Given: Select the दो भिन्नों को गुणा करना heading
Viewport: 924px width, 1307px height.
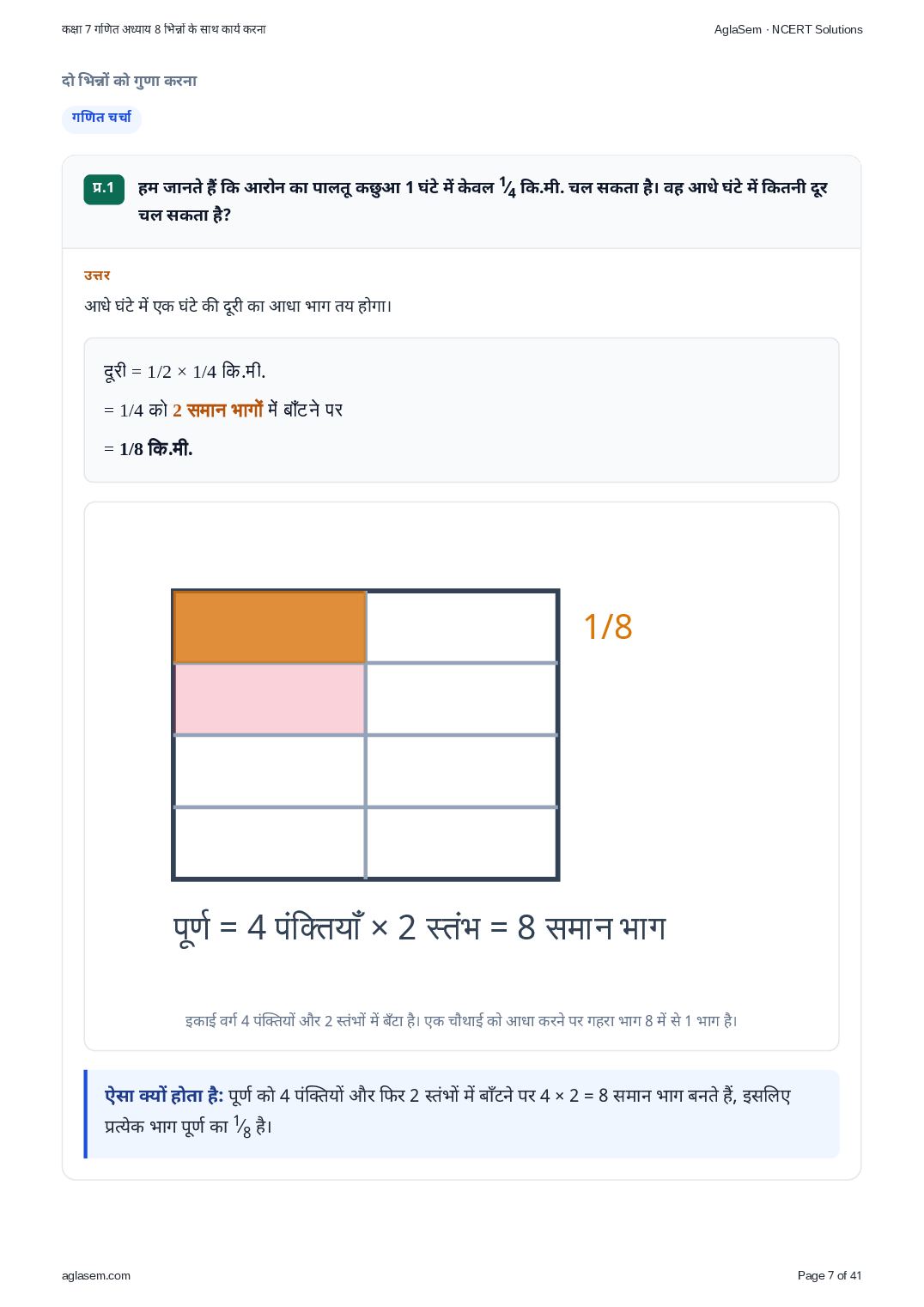Looking at the screenshot, I should [x=130, y=81].
